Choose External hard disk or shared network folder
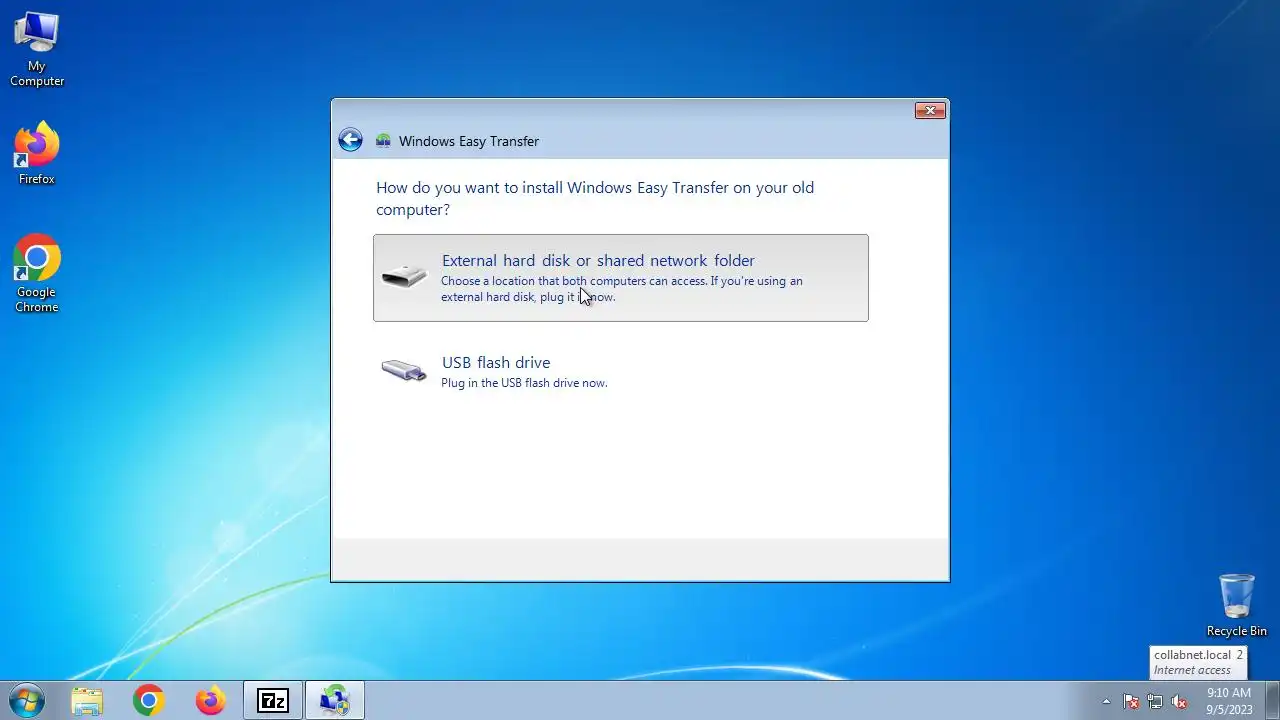This screenshot has height=720, width=1280. click(x=620, y=278)
